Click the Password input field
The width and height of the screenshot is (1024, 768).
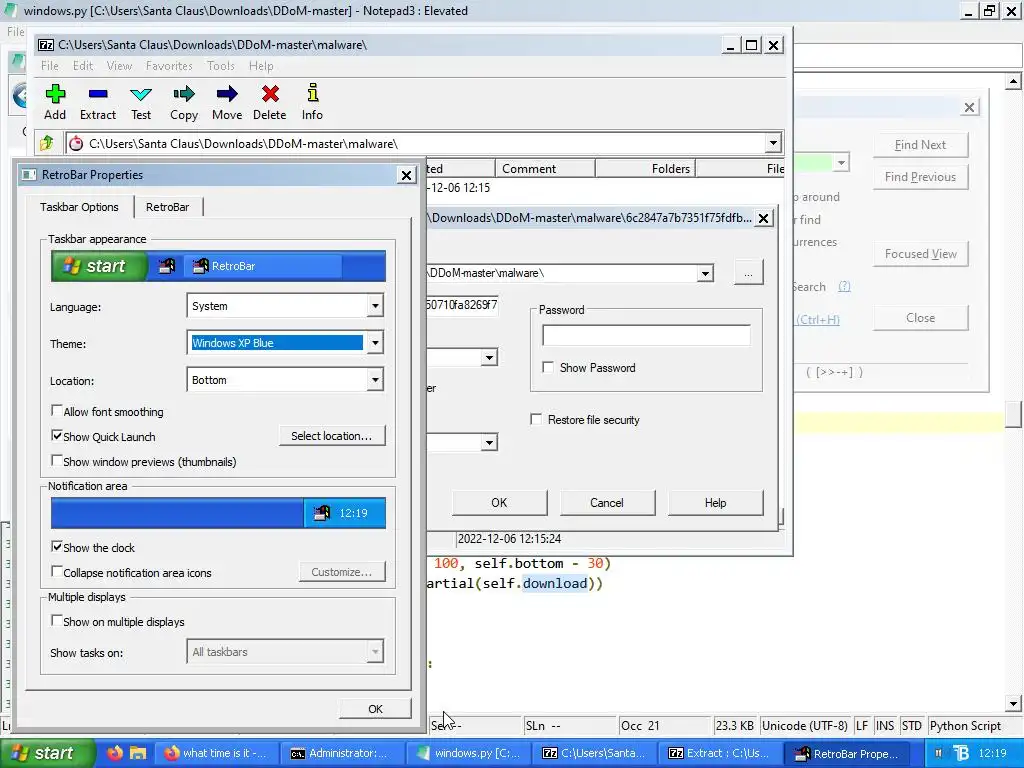click(x=646, y=335)
